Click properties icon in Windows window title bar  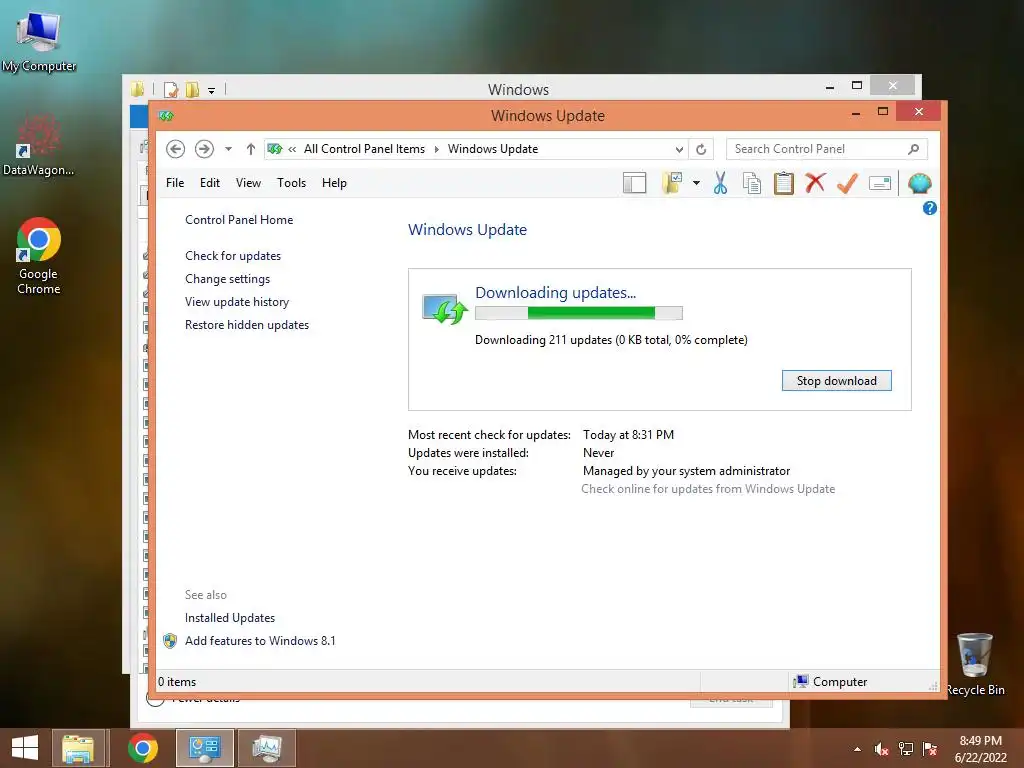coord(171,89)
